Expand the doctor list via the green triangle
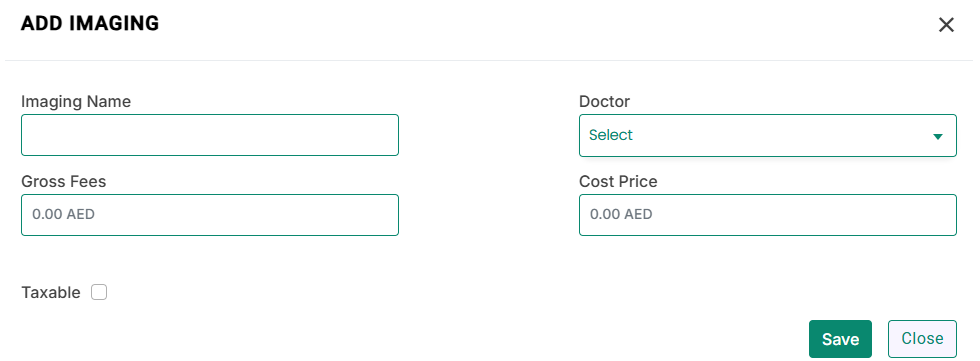 [x=938, y=136]
